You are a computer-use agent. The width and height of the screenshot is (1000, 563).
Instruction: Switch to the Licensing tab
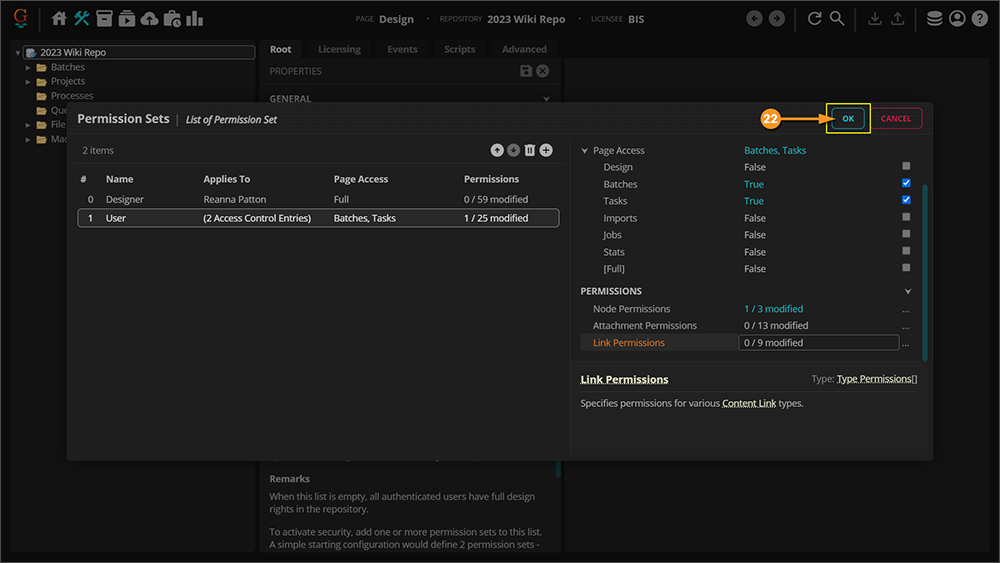tap(339, 49)
